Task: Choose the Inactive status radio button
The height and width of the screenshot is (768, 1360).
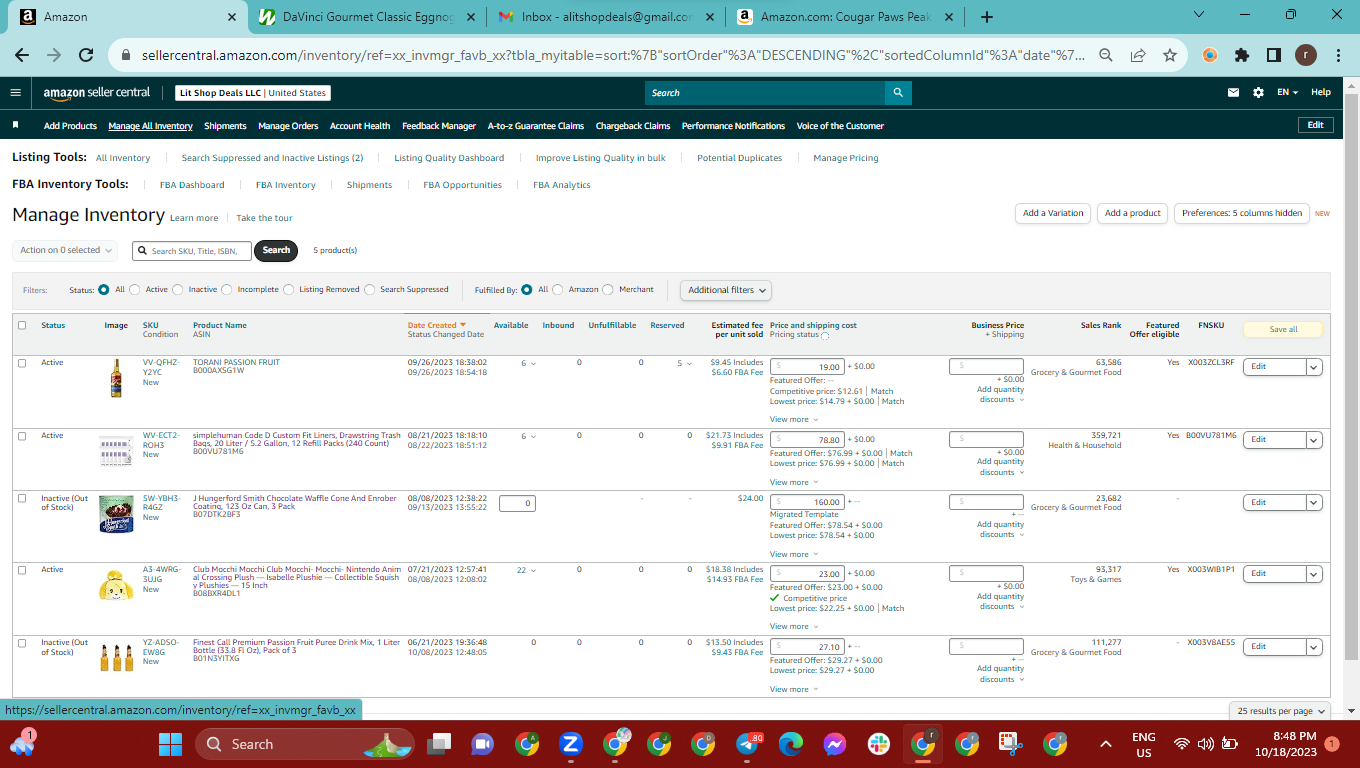Action: (178, 290)
